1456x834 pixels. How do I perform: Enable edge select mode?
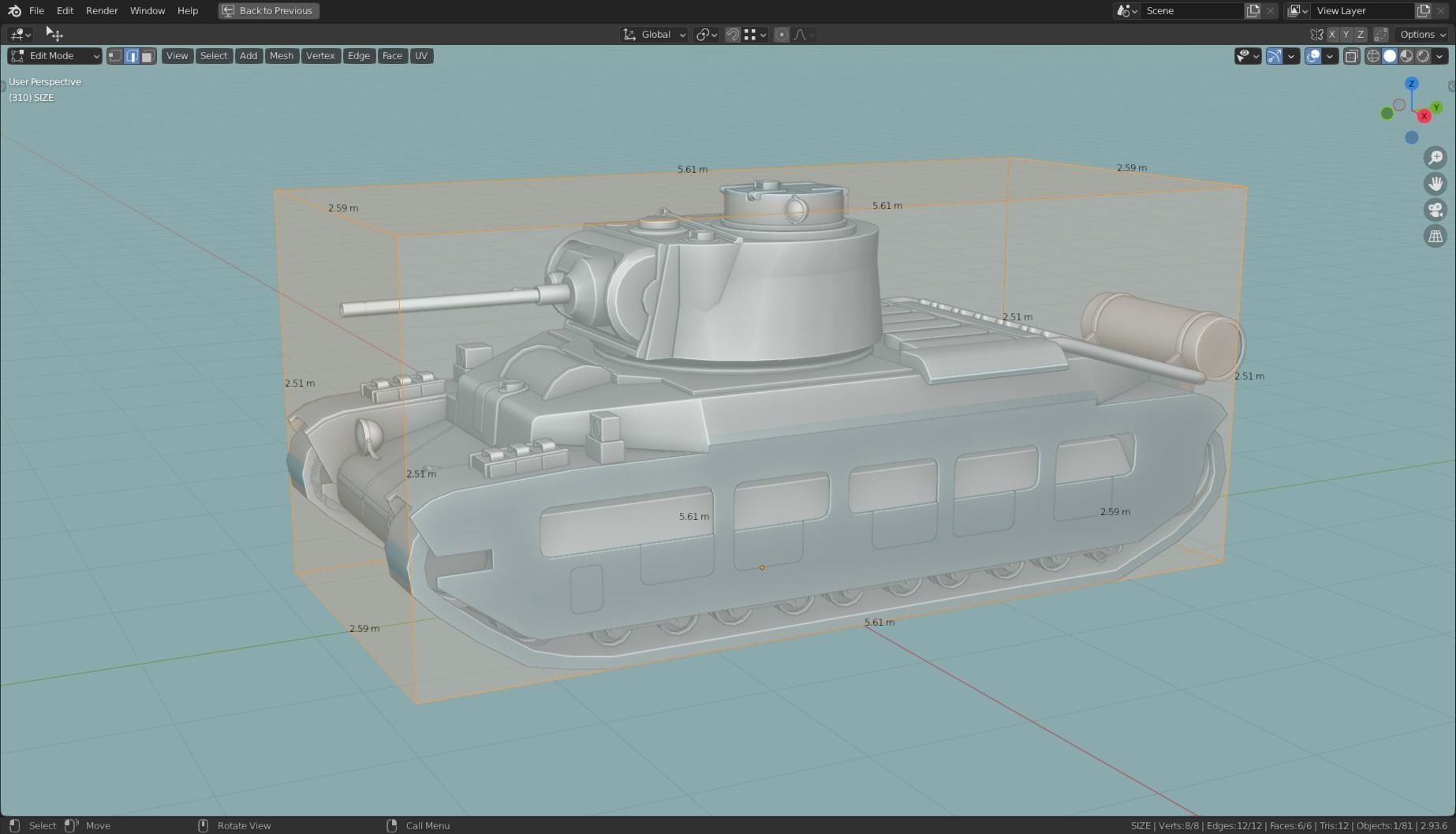coord(132,56)
